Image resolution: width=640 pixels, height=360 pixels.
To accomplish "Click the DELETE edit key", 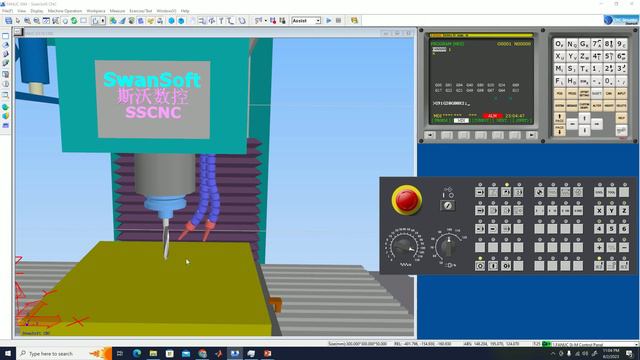I will point(621,106).
